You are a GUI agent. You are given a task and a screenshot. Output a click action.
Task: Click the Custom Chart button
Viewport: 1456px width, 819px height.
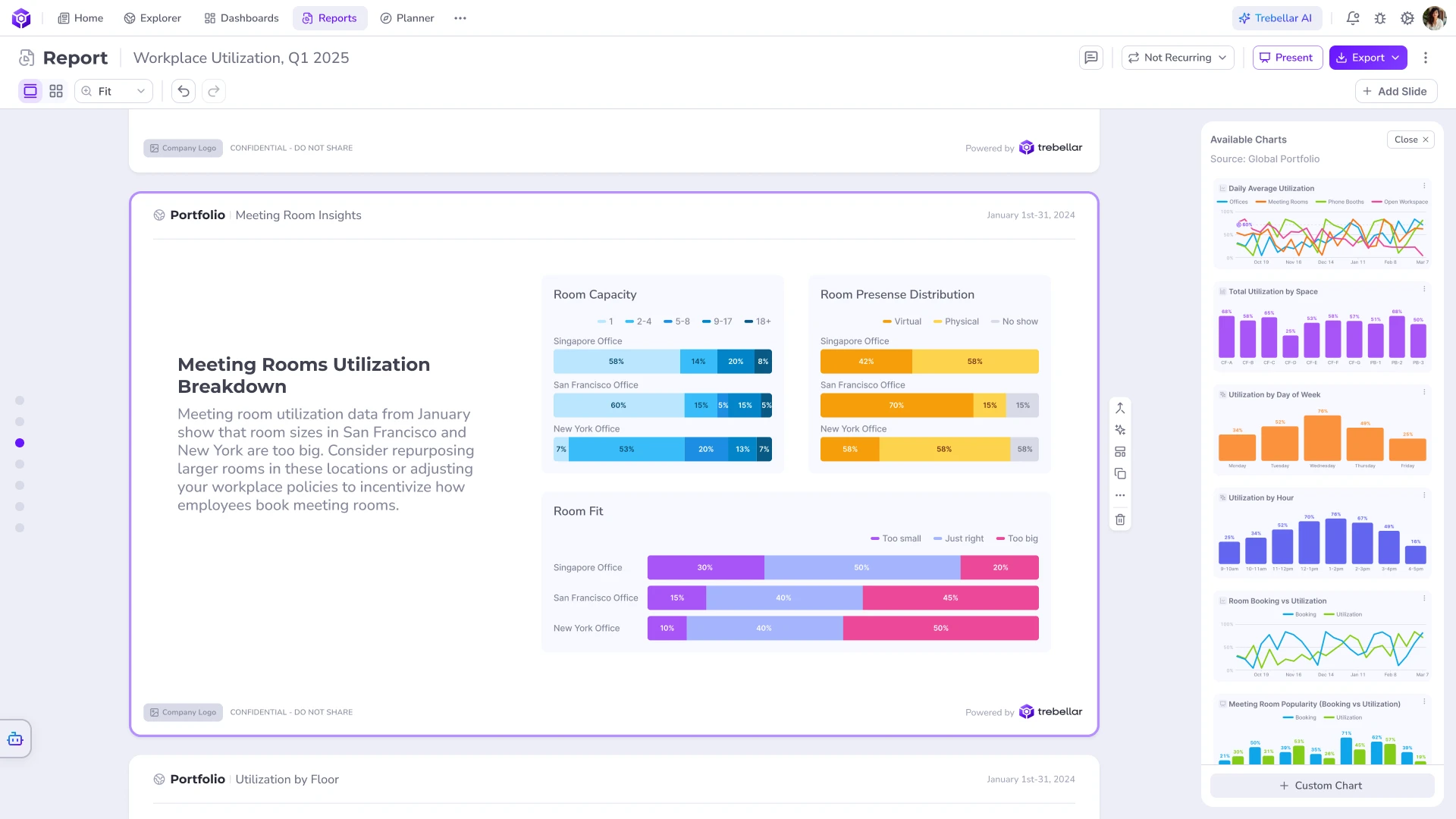[1322, 786]
